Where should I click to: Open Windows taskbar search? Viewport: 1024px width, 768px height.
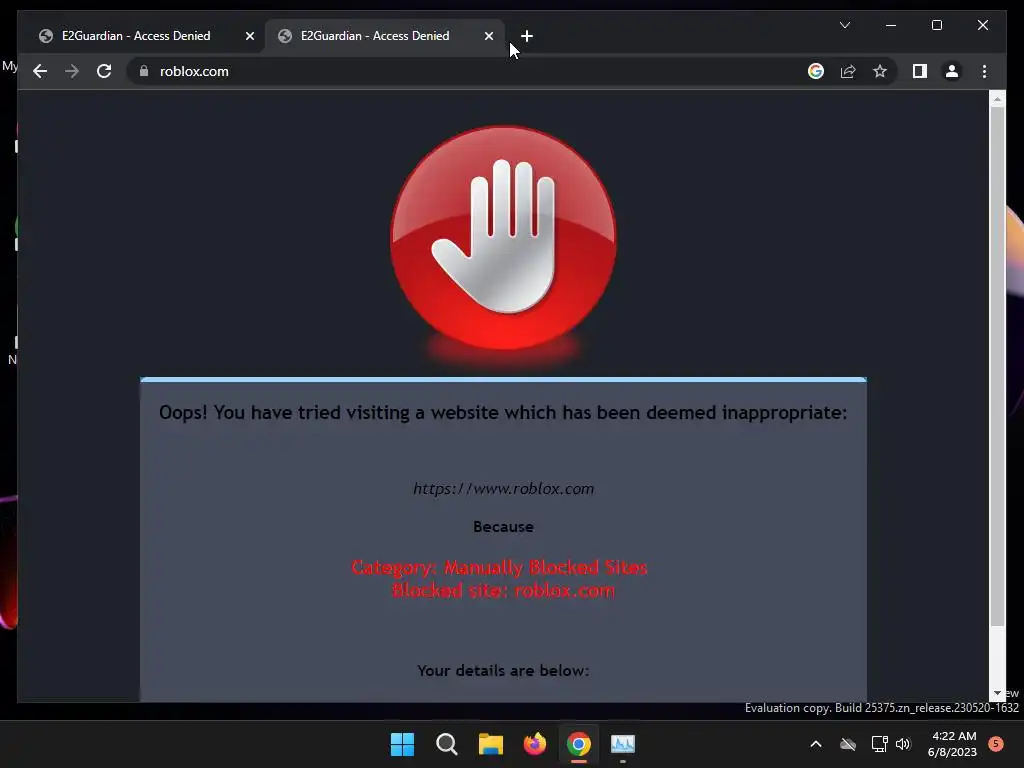[x=447, y=744]
